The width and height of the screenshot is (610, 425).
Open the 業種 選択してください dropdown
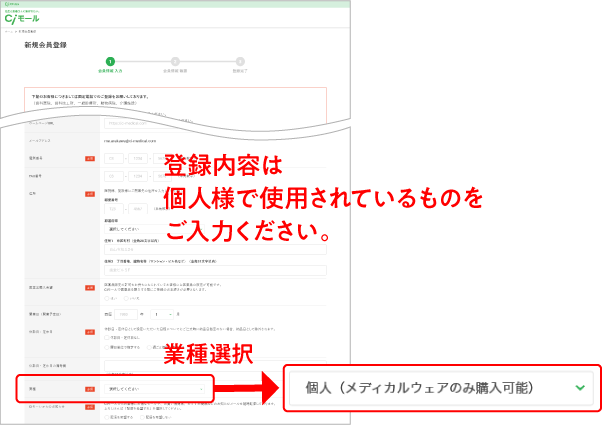point(154,389)
